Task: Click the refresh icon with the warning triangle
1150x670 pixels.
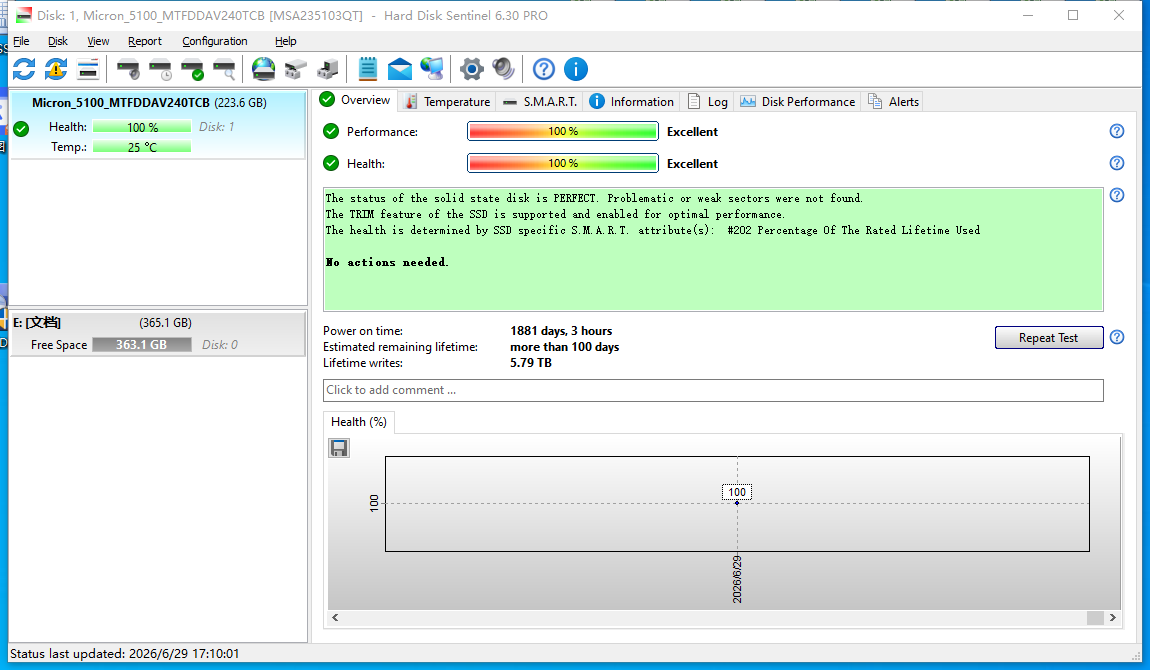Action: point(56,70)
